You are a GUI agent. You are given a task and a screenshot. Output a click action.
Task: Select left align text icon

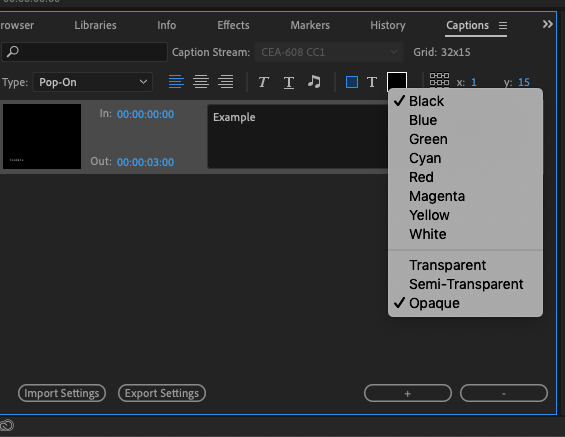pos(176,82)
